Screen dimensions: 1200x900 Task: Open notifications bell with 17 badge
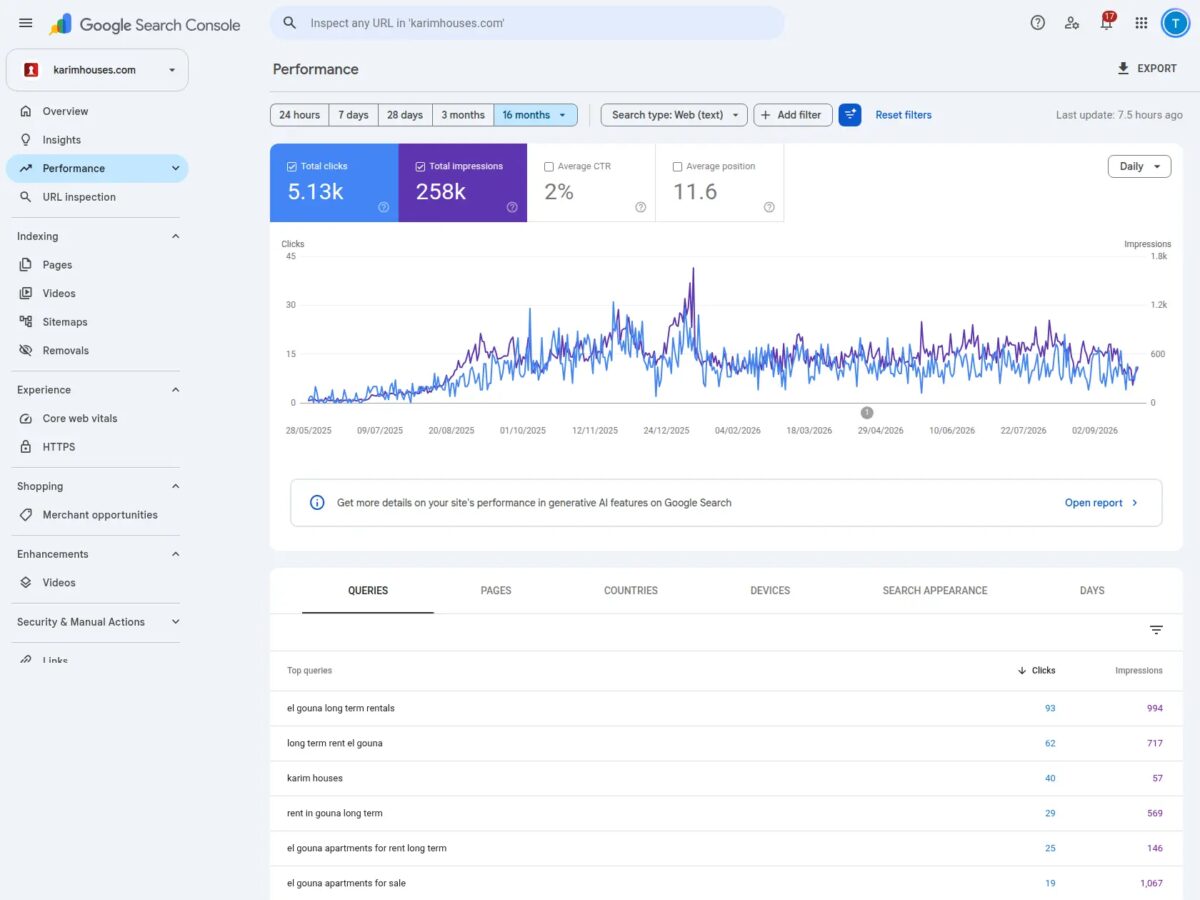(1106, 22)
